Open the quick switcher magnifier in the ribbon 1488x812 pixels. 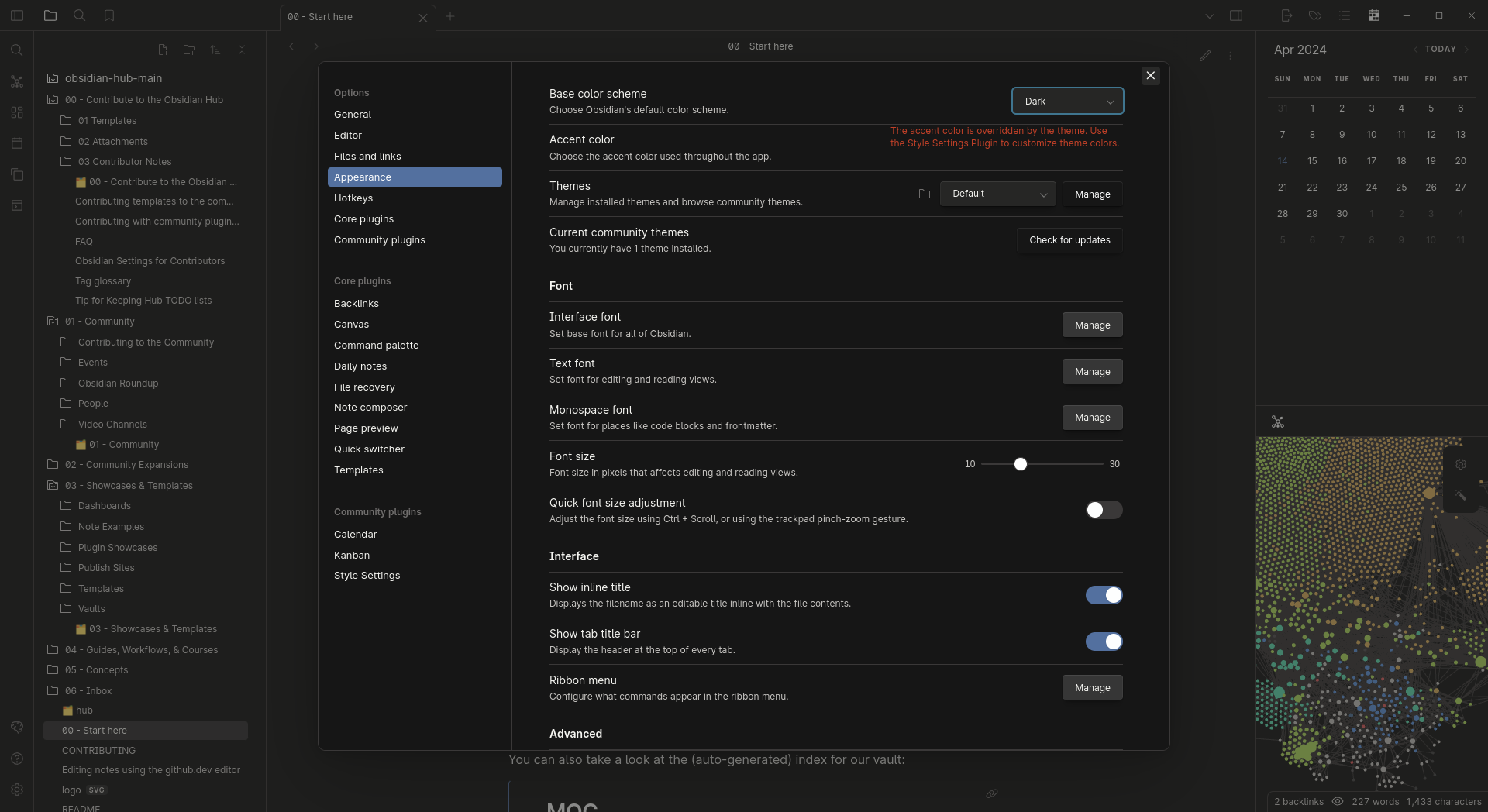tap(17, 50)
